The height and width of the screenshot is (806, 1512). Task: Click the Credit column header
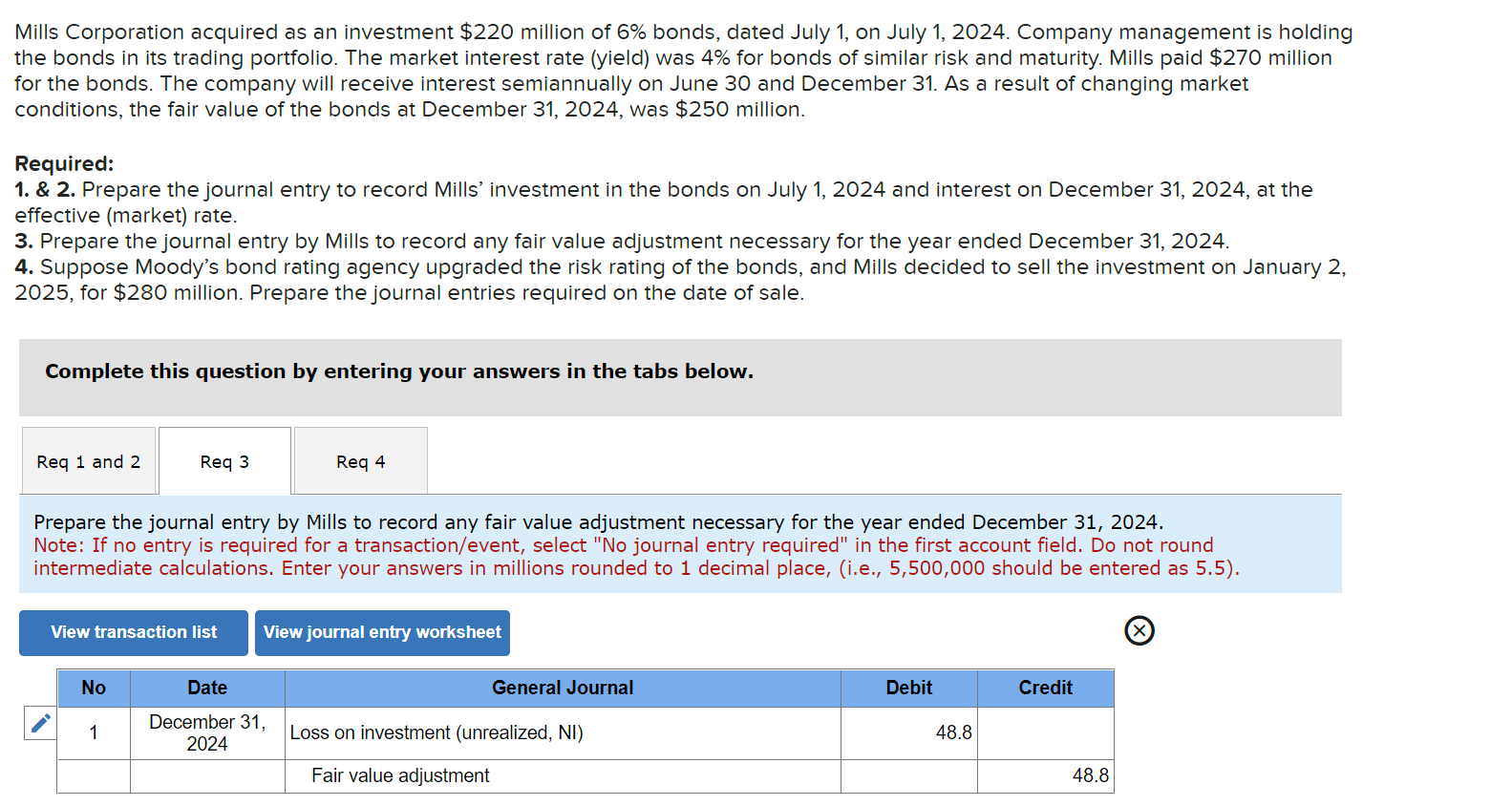(x=1045, y=688)
